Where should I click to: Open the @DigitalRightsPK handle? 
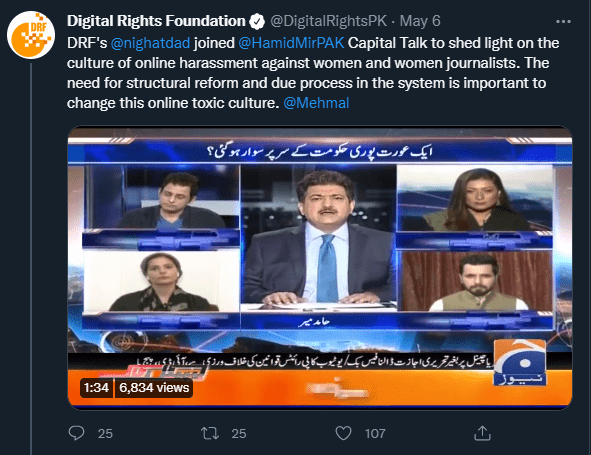(x=329, y=21)
